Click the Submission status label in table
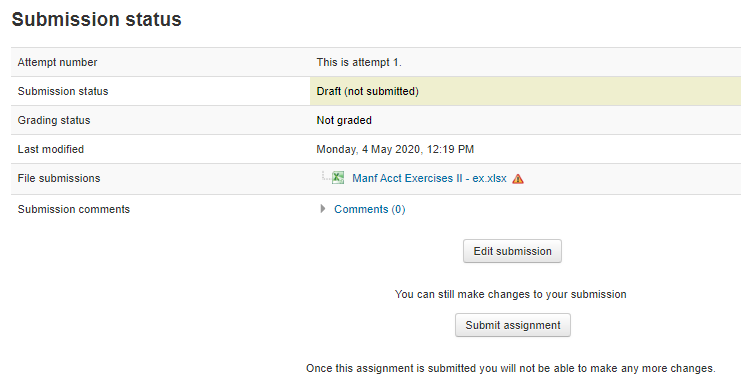Viewport: 741px width, 388px height. tap(63, 91)
